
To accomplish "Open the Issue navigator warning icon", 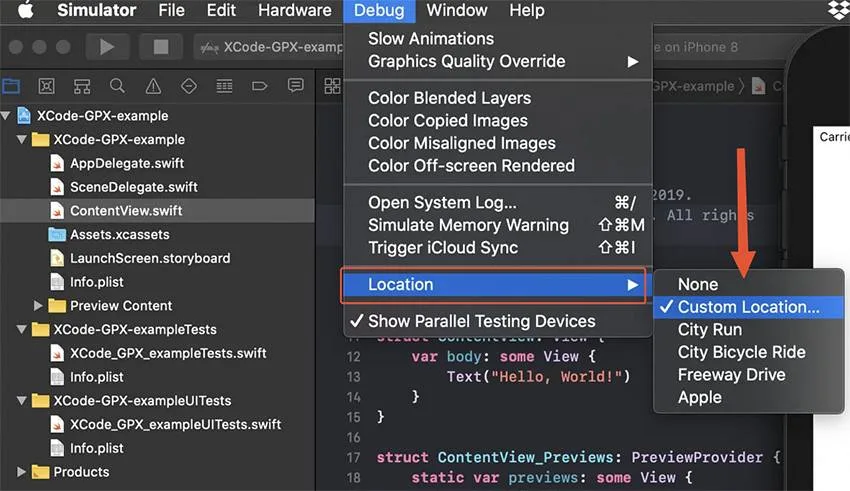I will (153, 86).
